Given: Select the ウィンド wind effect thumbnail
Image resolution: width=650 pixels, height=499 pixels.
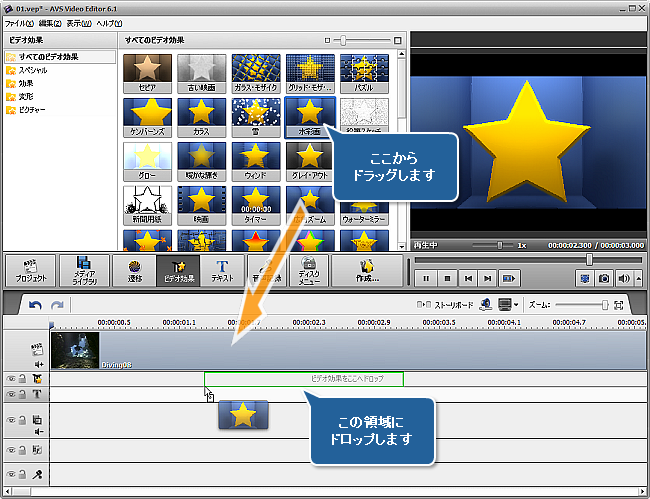Looking at the screenshot, I should coord(256,161).
